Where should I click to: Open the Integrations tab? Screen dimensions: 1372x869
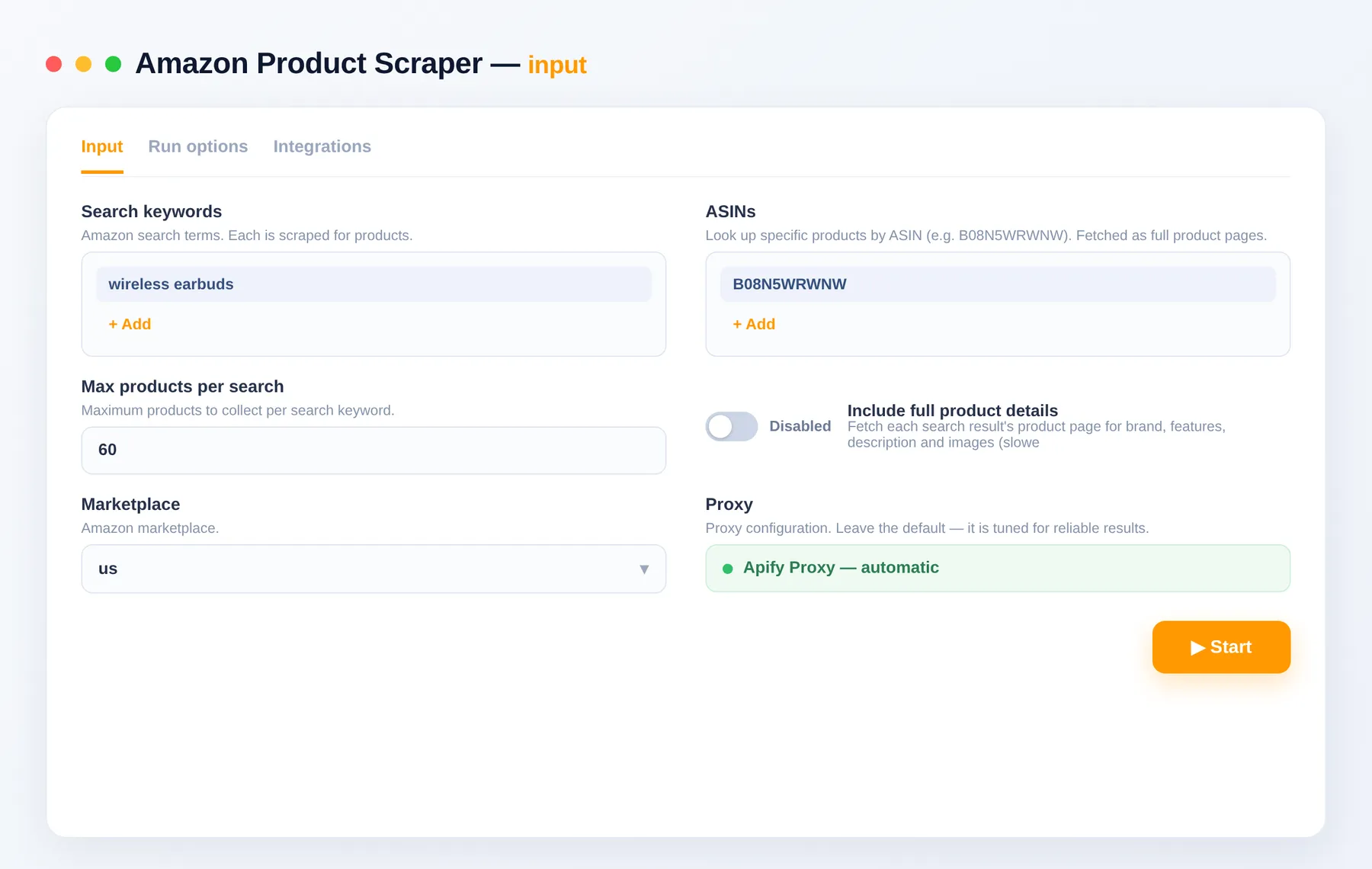click(322, 146)
